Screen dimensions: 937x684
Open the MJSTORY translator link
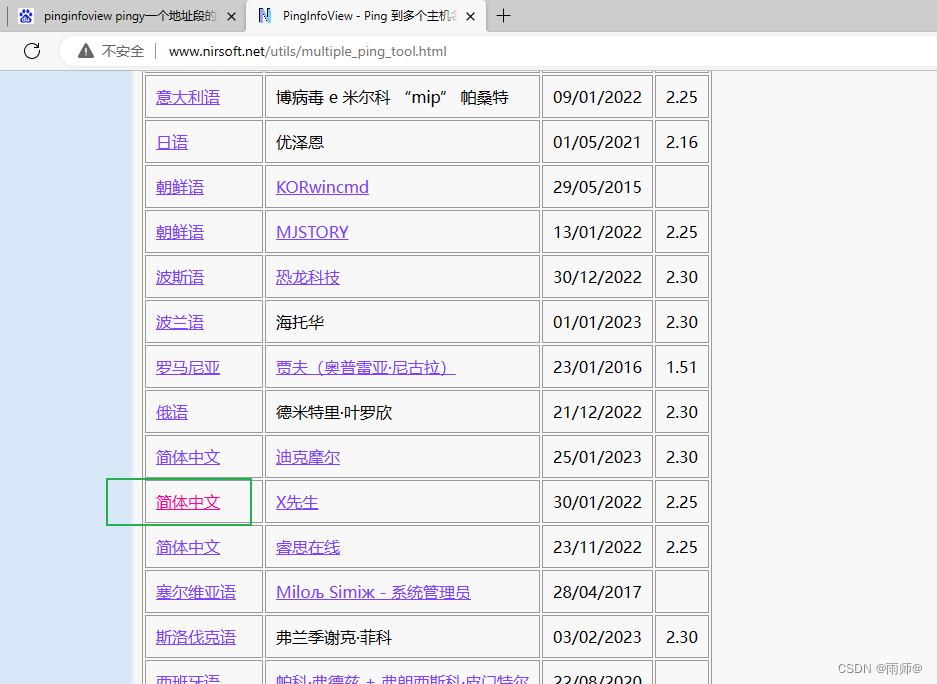point(311,231)
